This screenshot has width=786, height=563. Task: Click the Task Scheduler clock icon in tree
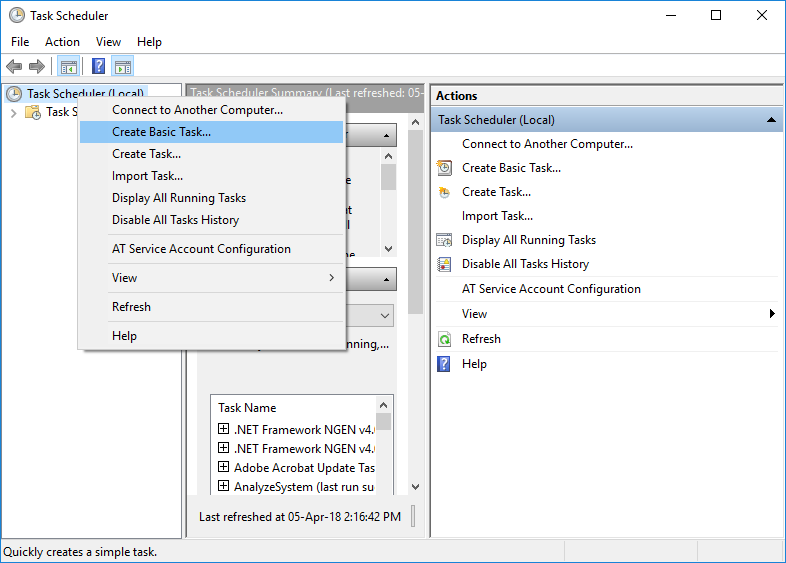click(x=14, y=94)
